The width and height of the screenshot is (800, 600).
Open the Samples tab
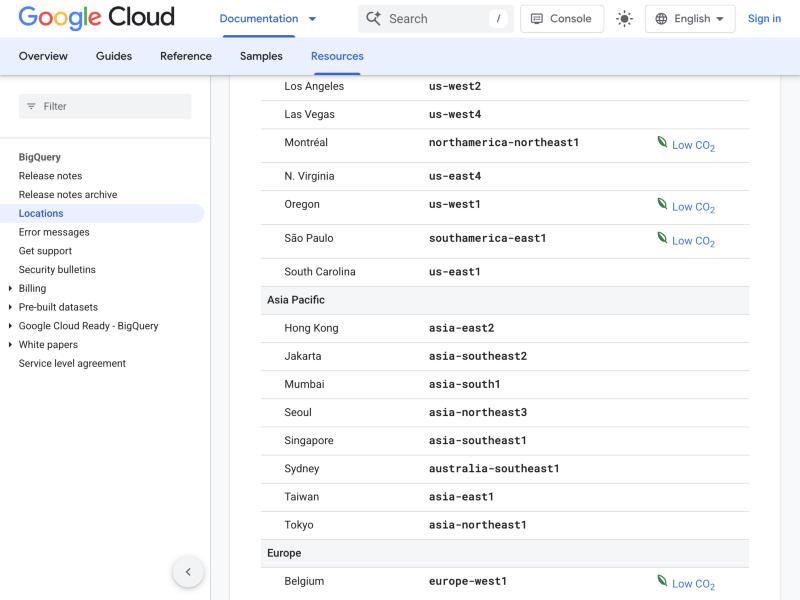tap(261, 56)
